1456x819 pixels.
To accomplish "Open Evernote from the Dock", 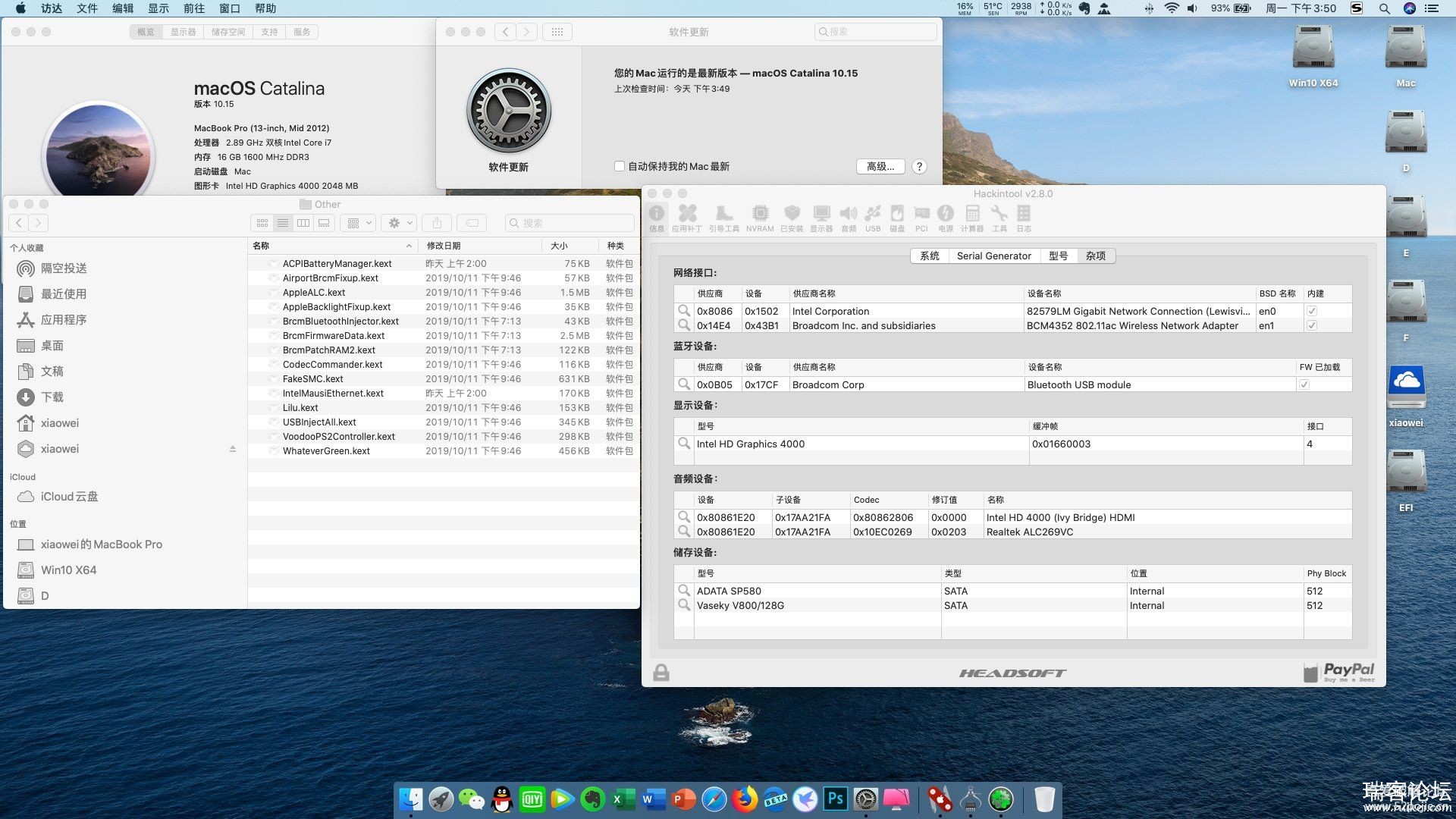I will (593, 799).
